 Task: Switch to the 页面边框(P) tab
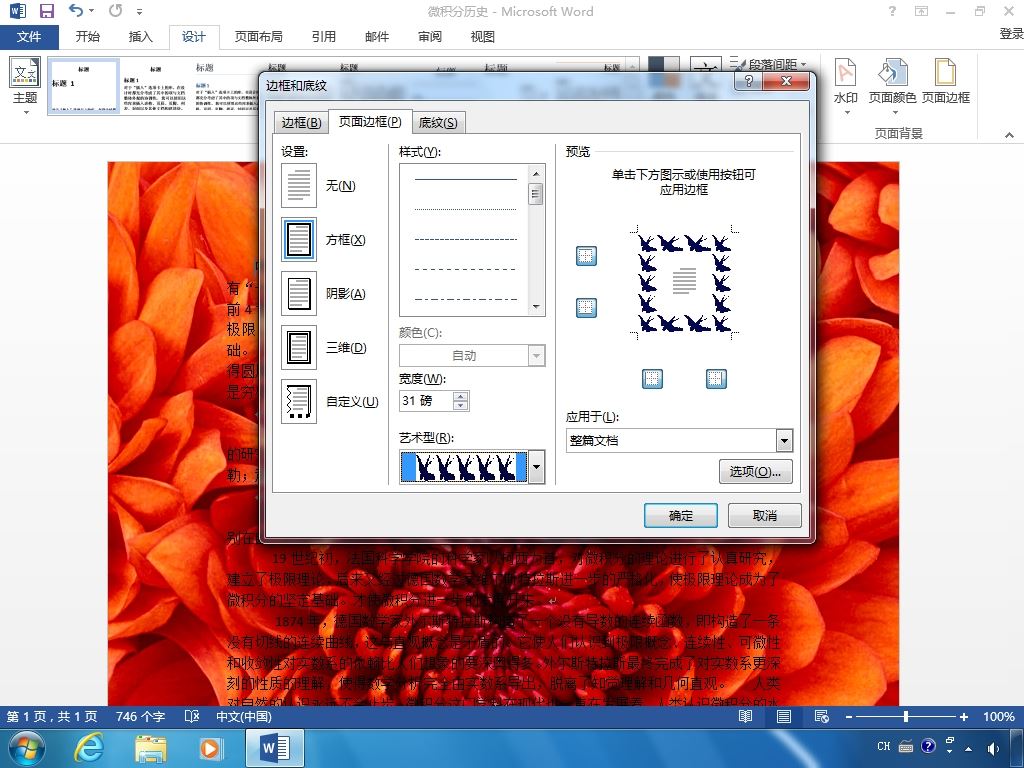(x=370, y=121)
